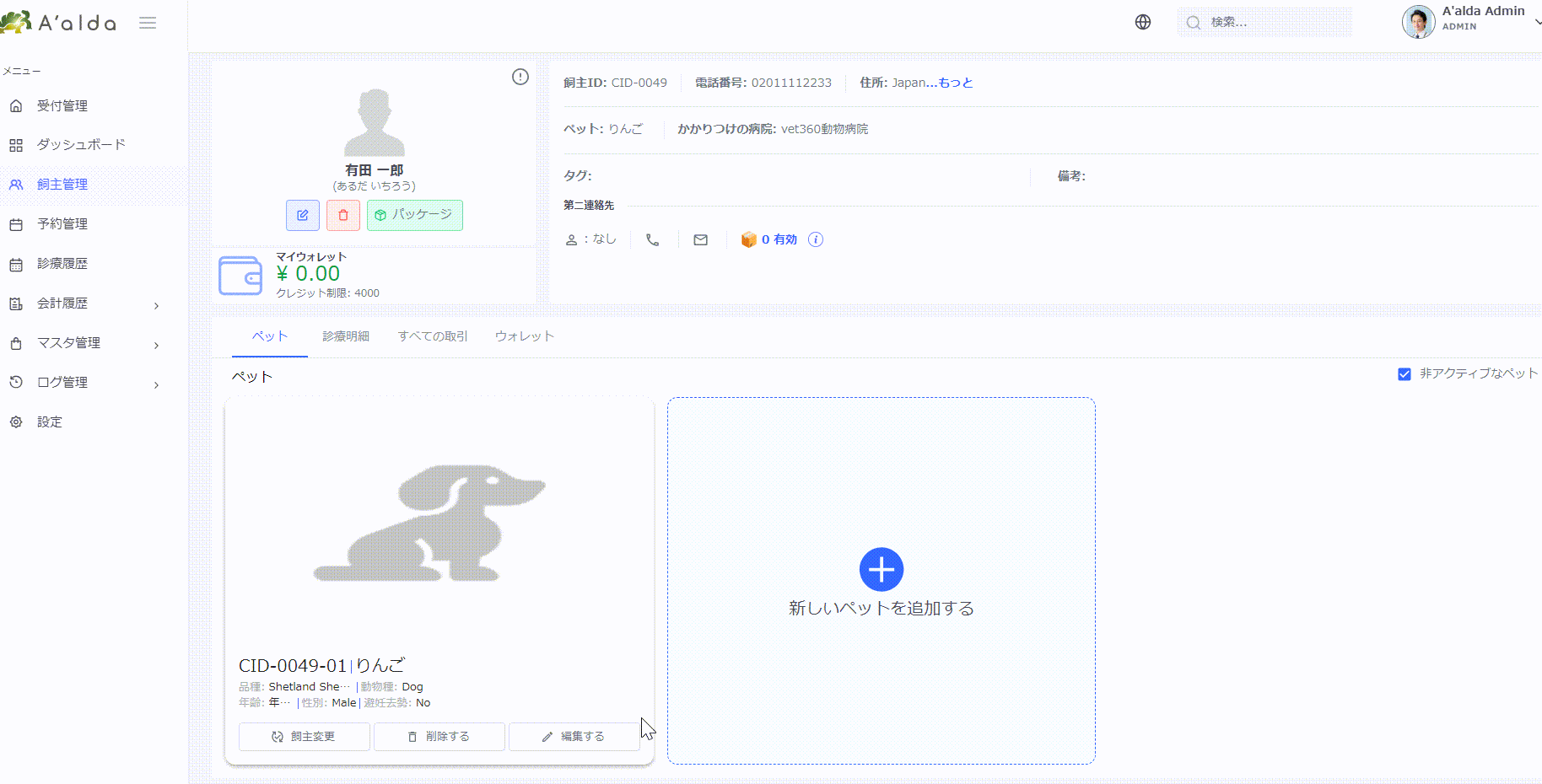Click the blue plus to add pet
The width and height of the screenshot is (1542, 784).
(x=882, y=570)
